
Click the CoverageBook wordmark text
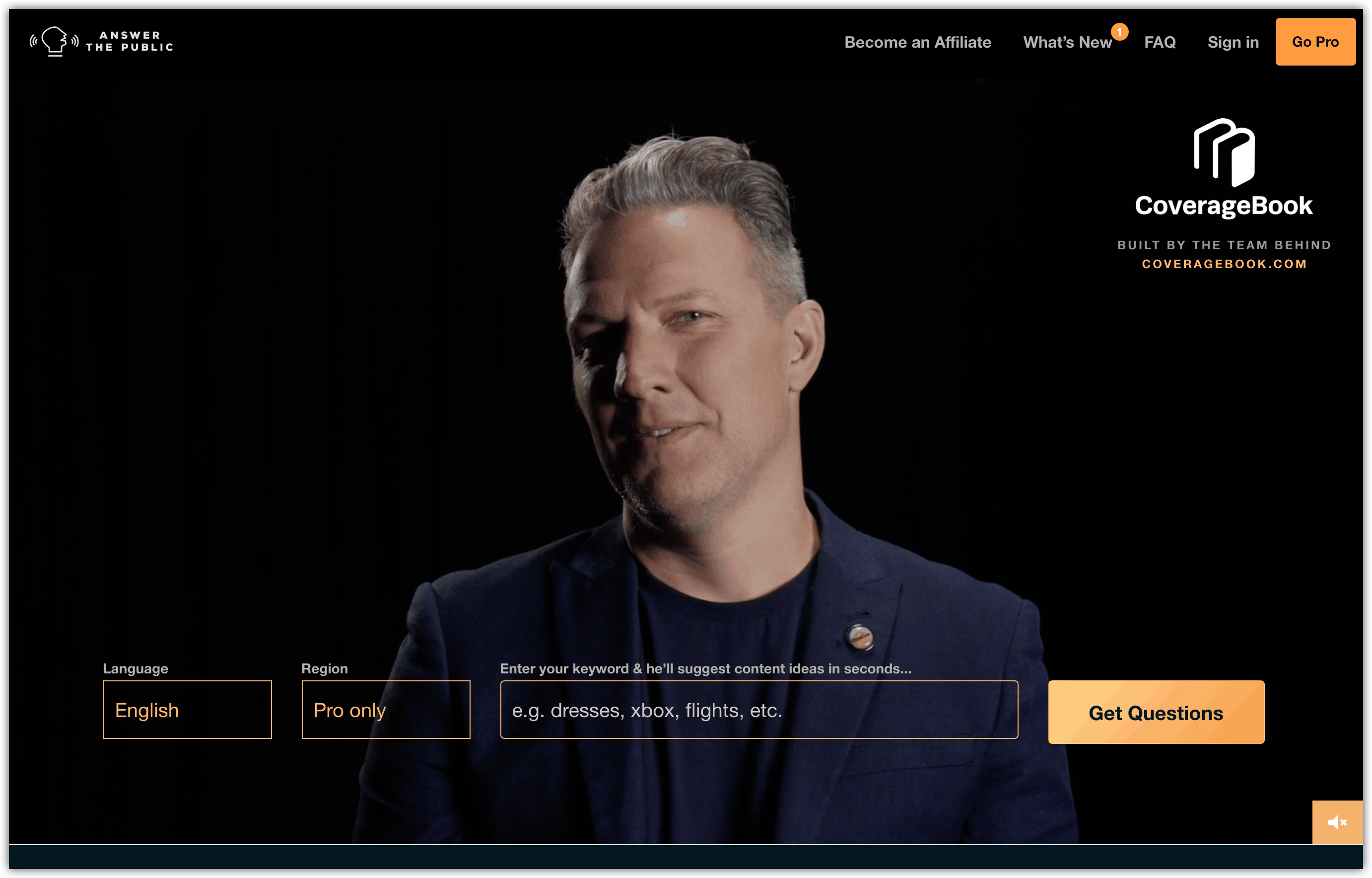[x=1224, y=205]
